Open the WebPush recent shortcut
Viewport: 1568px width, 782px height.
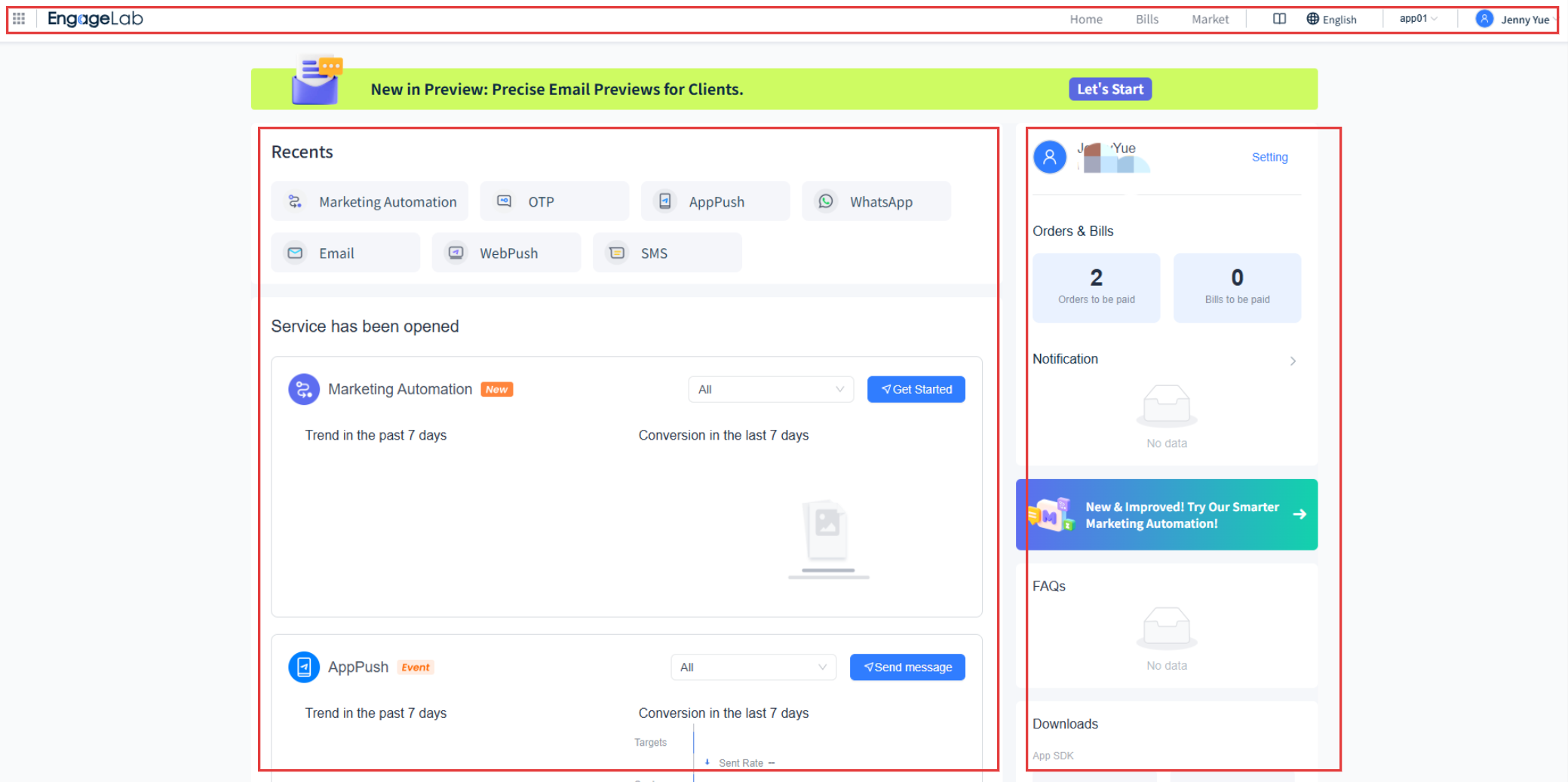(507, 253)
